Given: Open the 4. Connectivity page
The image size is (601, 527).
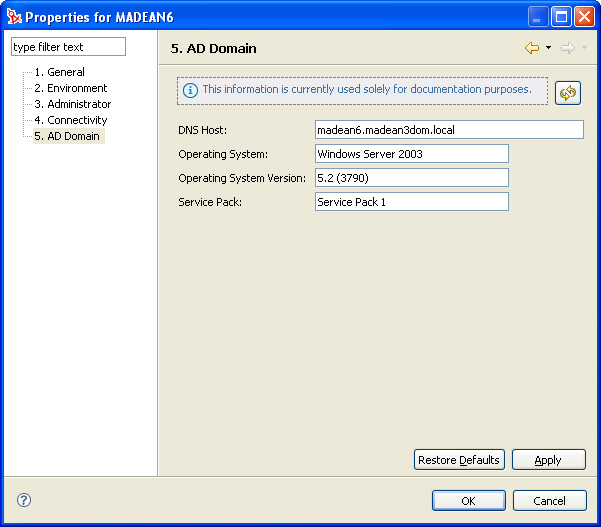Looking at the screenshot, I should [x=71, y=120].
